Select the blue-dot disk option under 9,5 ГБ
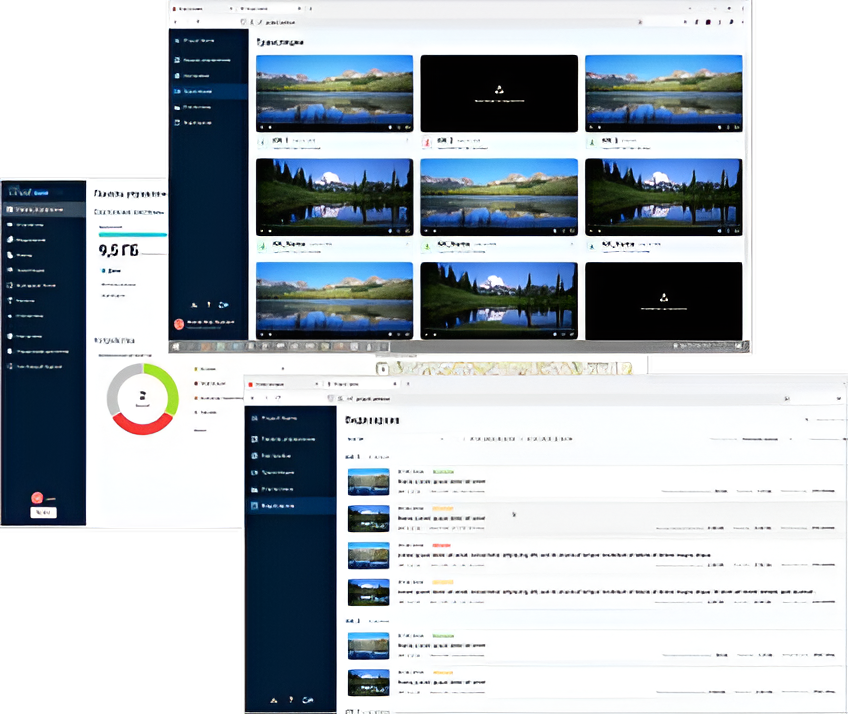This screenshot has width=848, height=714. tap(111, 270)
